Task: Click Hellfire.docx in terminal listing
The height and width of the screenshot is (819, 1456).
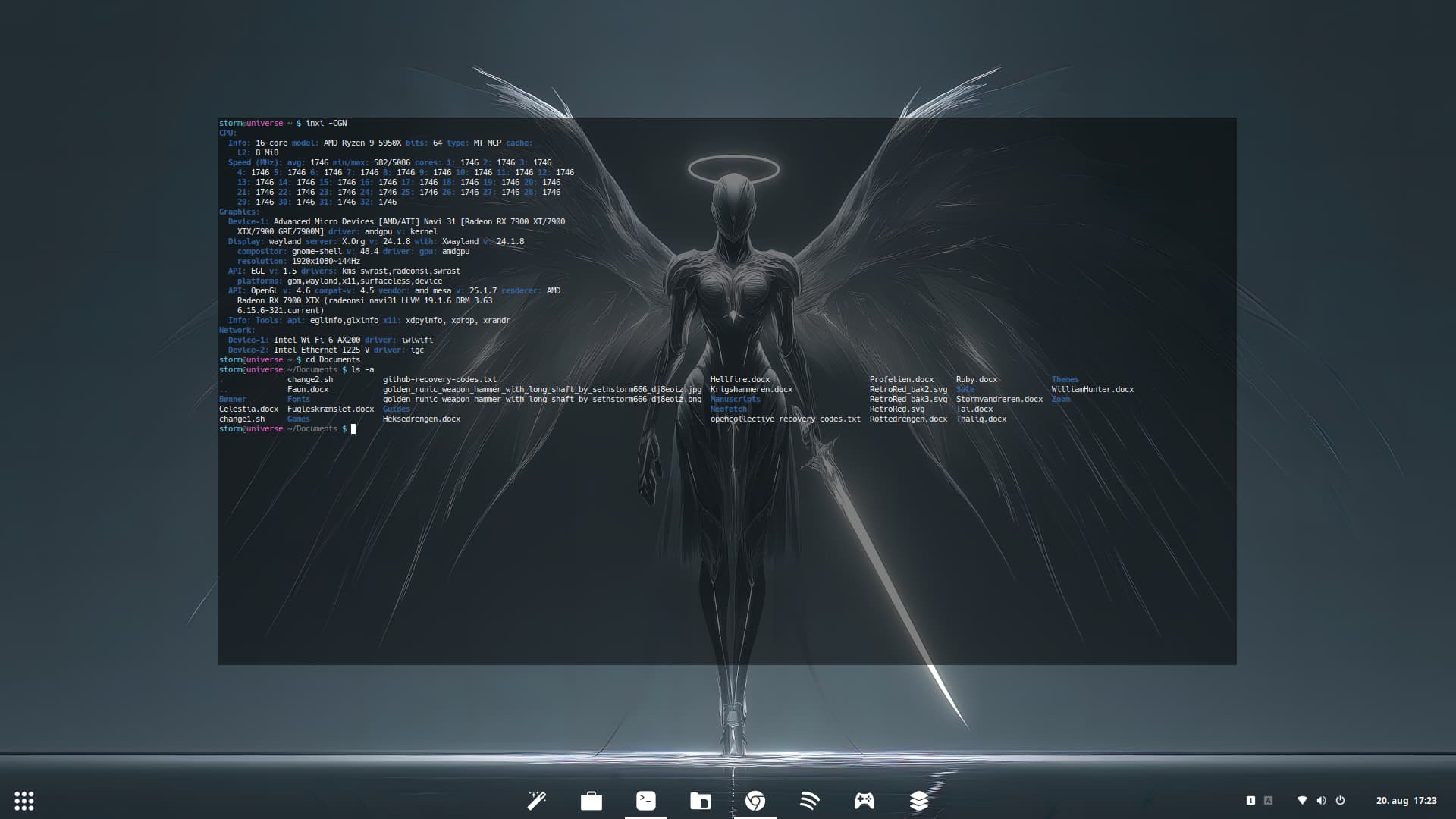Action: pyautogui.click(x=739, y=380)
